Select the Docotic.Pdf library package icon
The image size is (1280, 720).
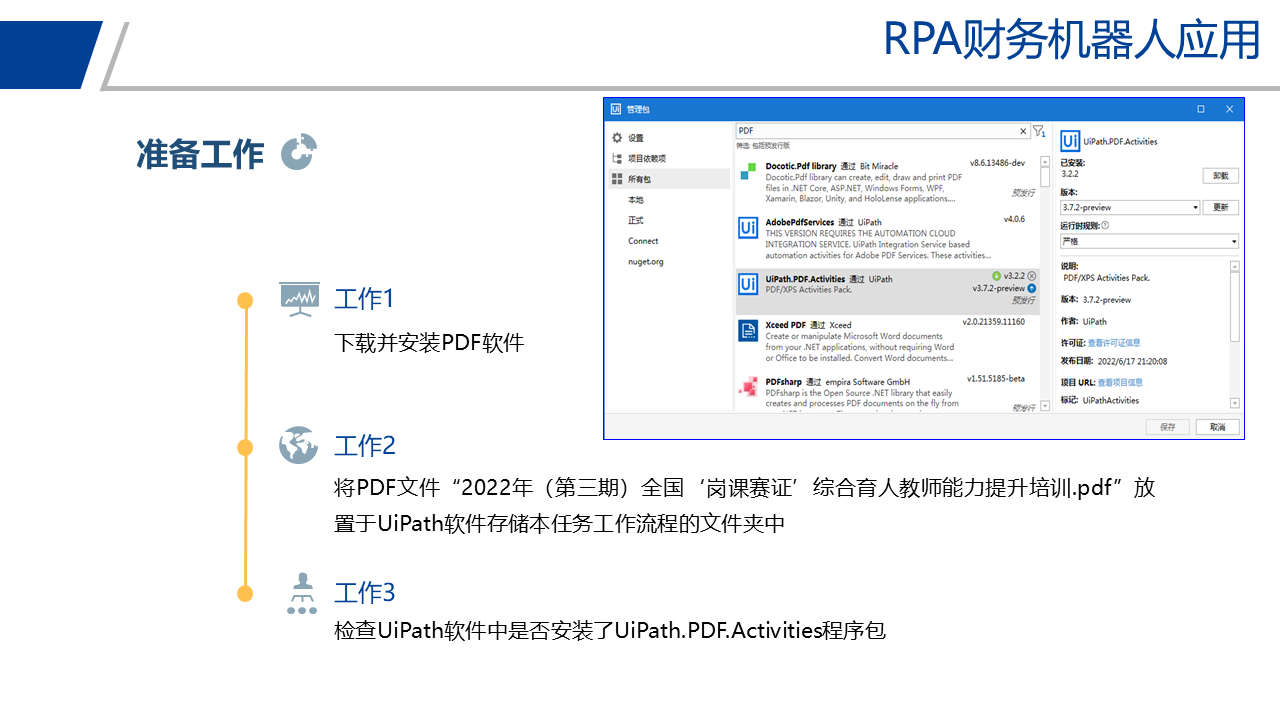[x=748, y=172]
